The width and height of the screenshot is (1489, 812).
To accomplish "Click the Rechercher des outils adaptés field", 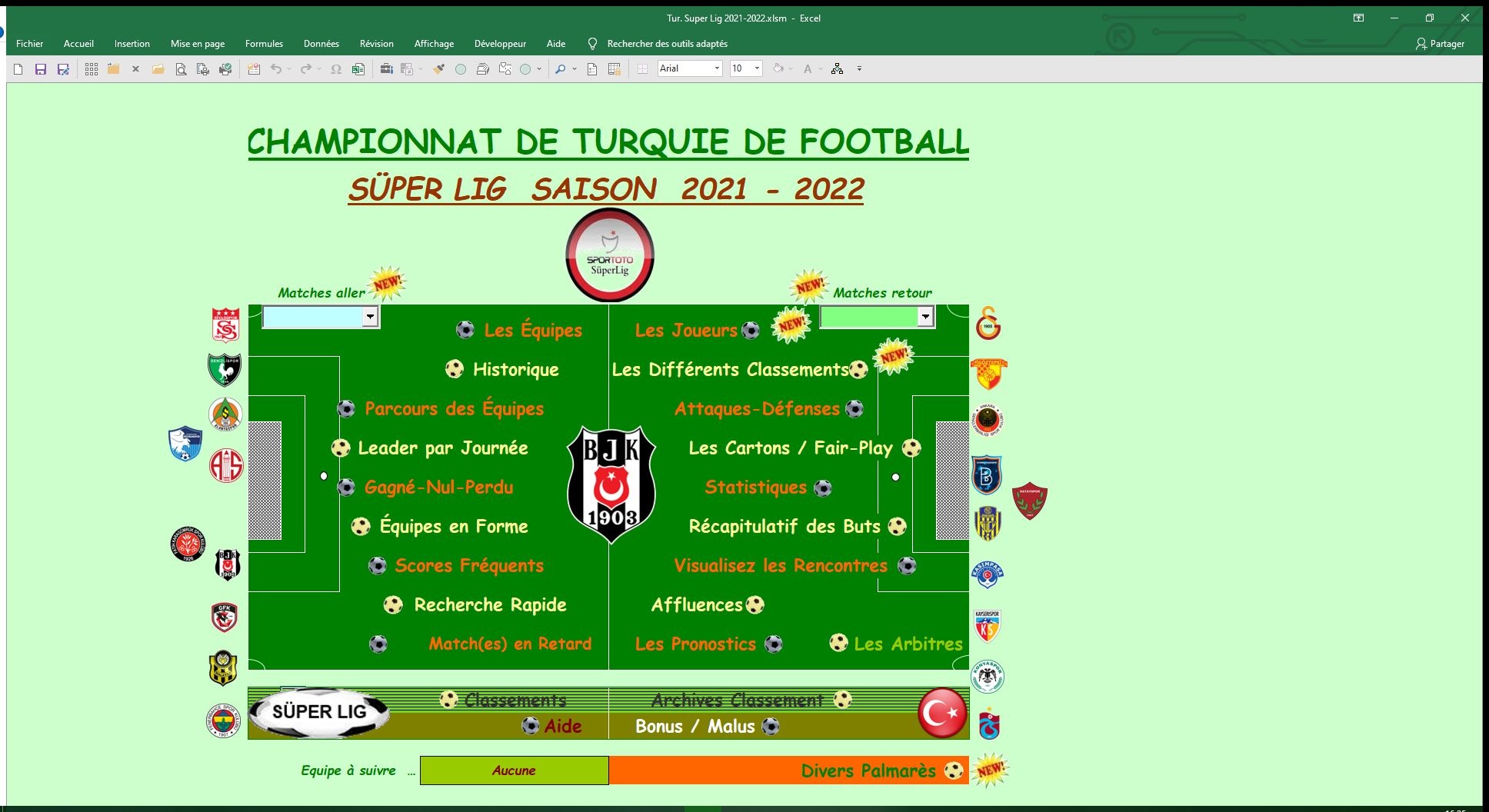I will click(x=667, y=44).
